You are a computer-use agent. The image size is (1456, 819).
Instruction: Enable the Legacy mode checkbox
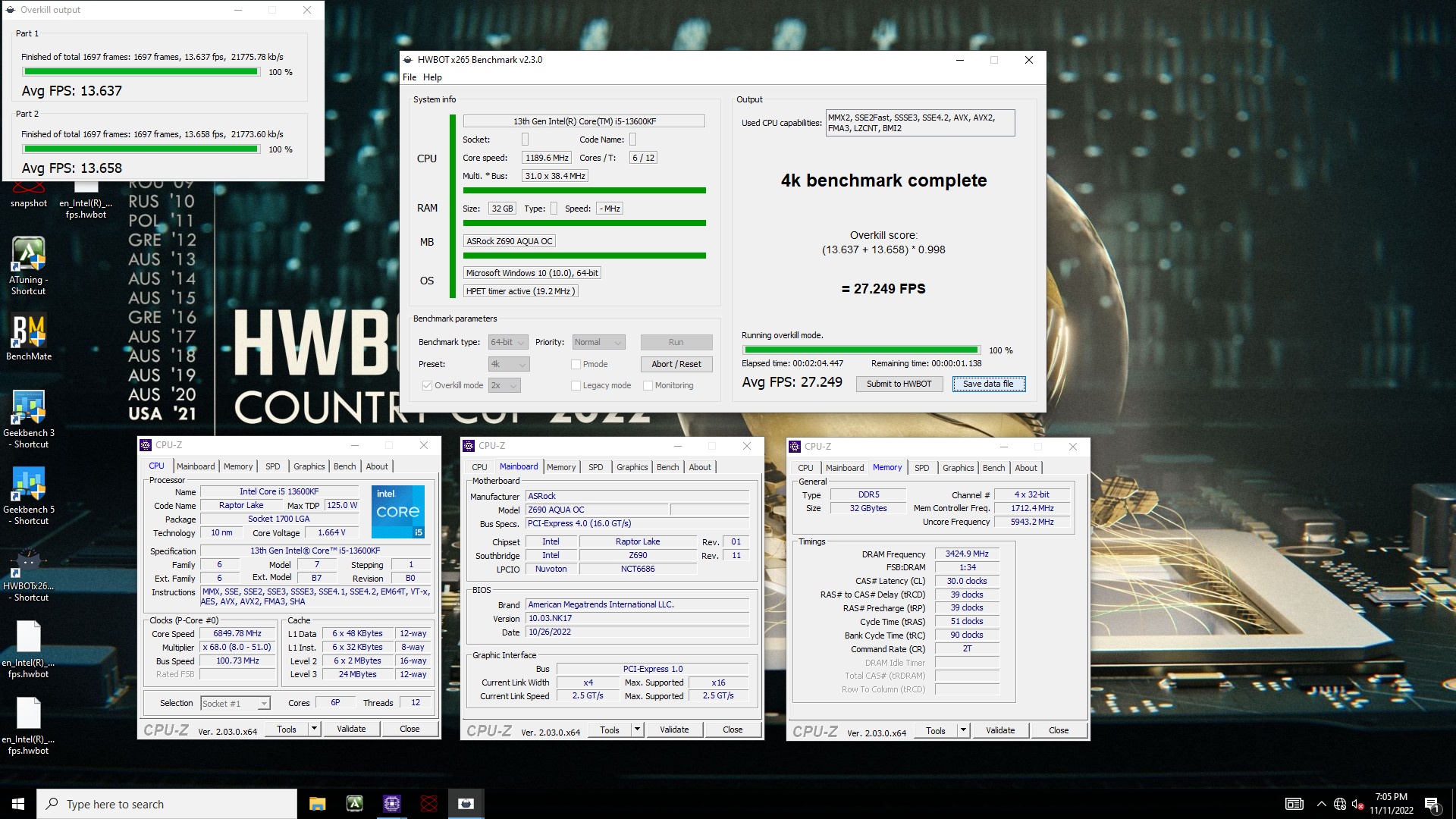[576, 385]
